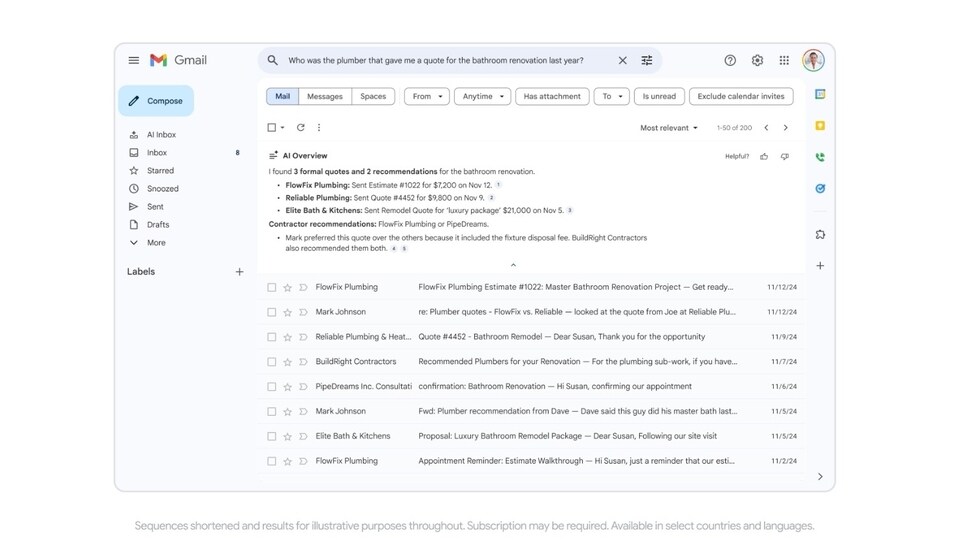Open the Anytime date dropdown
The height and width of the screenshot is (540, 960).
tap(482, 96)
